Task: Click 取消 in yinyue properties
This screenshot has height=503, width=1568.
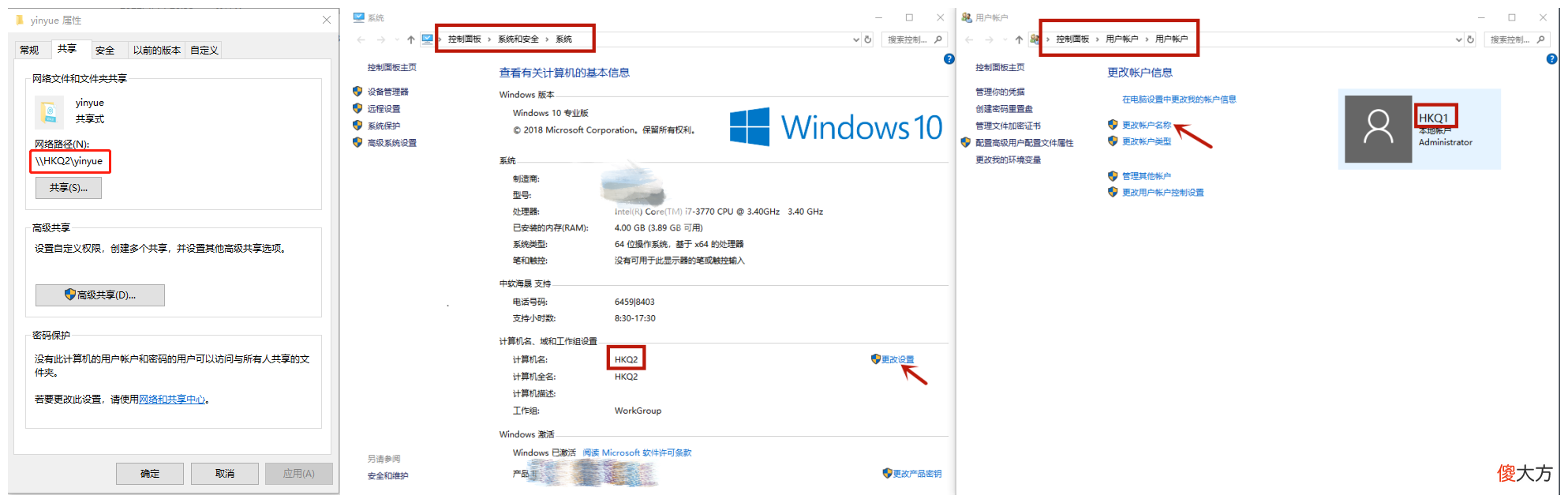Action: point(225,474)
